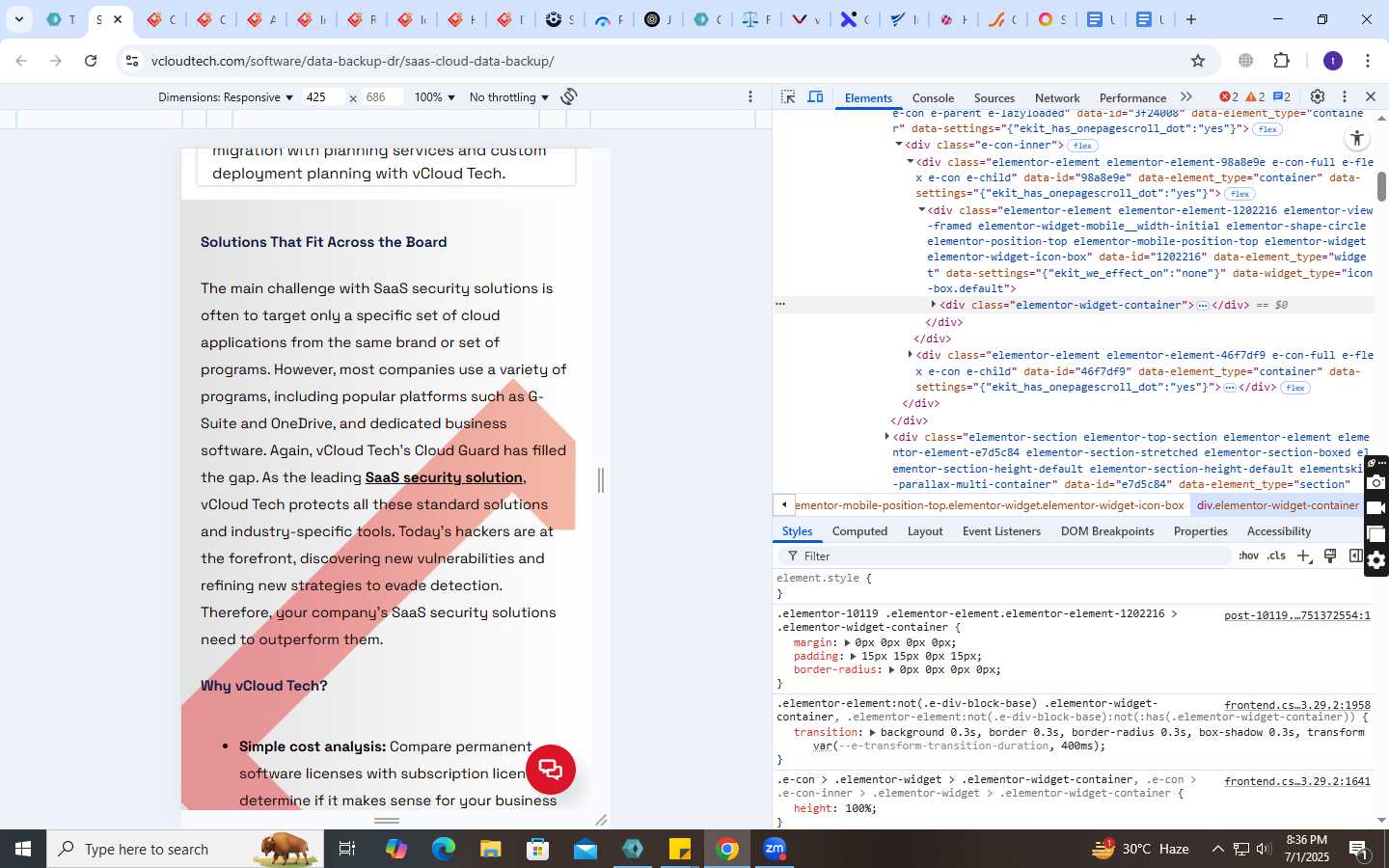Toggle the :hov element state panel

(x=1248, y=556)
